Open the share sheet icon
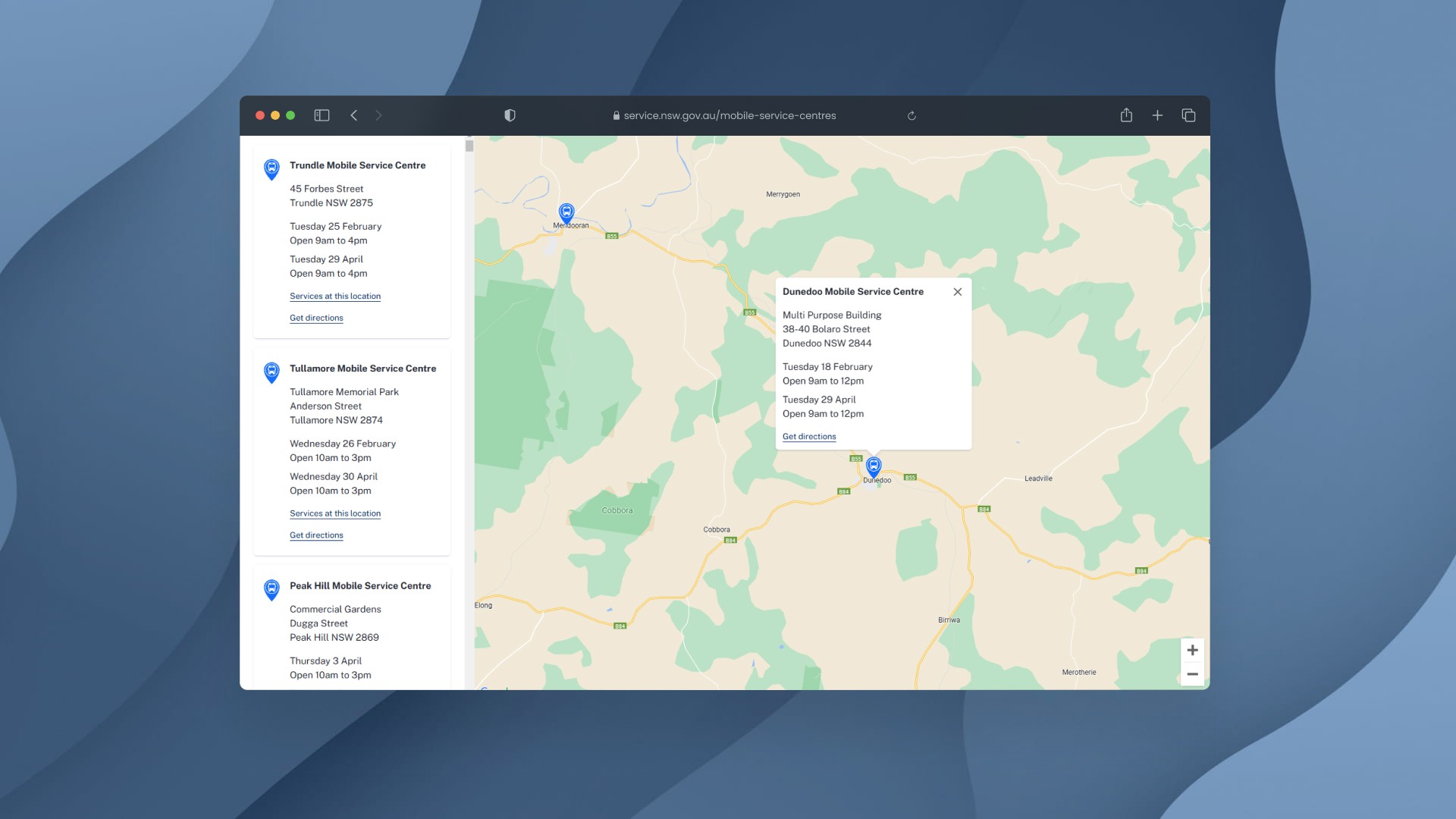This screenshot has height=819, width=1456. tap(1126, 115)
